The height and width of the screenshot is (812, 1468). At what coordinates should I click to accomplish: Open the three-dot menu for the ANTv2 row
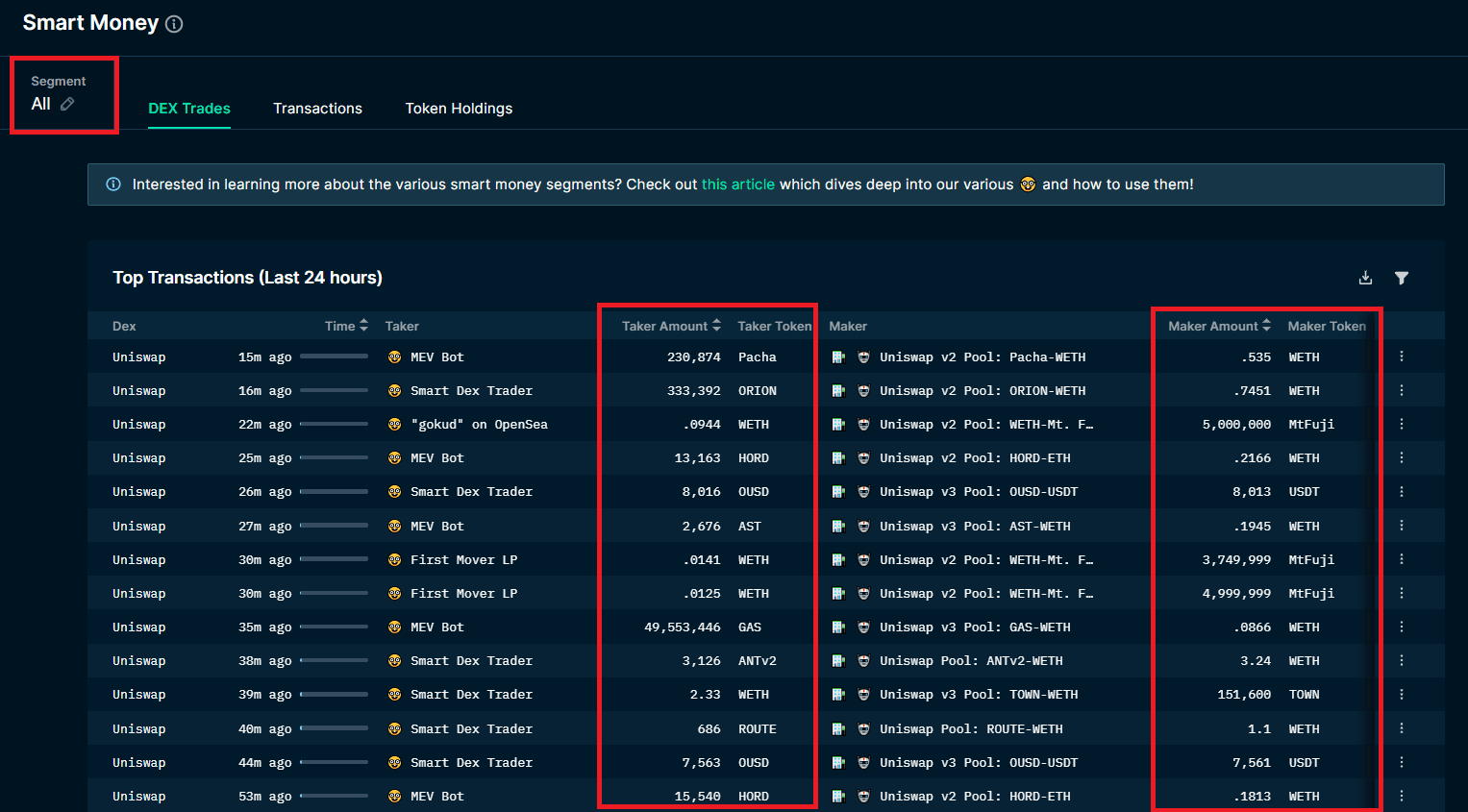(x=1402, y=660)
